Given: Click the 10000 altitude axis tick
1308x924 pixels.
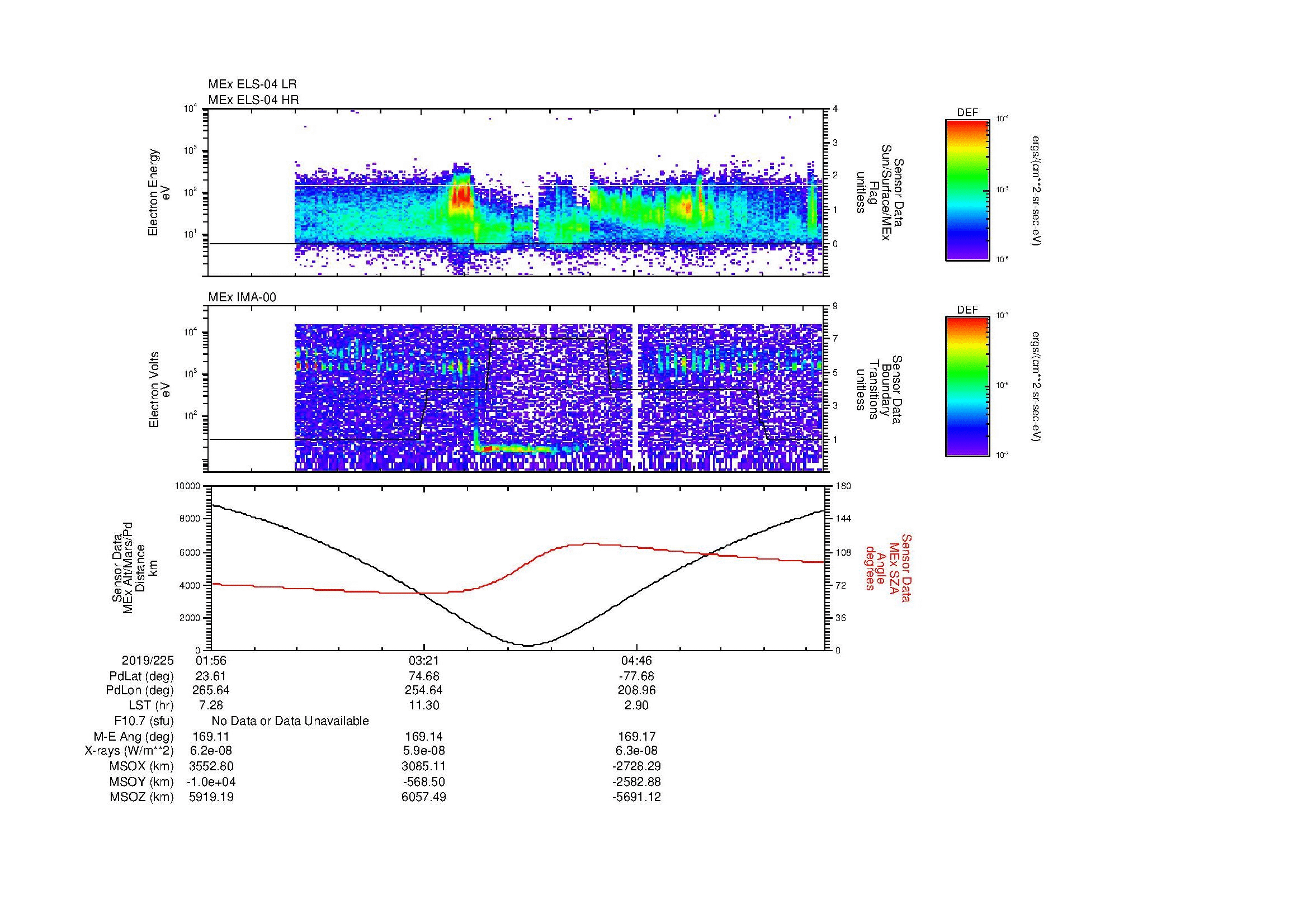Looking at the screenshot, I should click(x=187, y=486).
